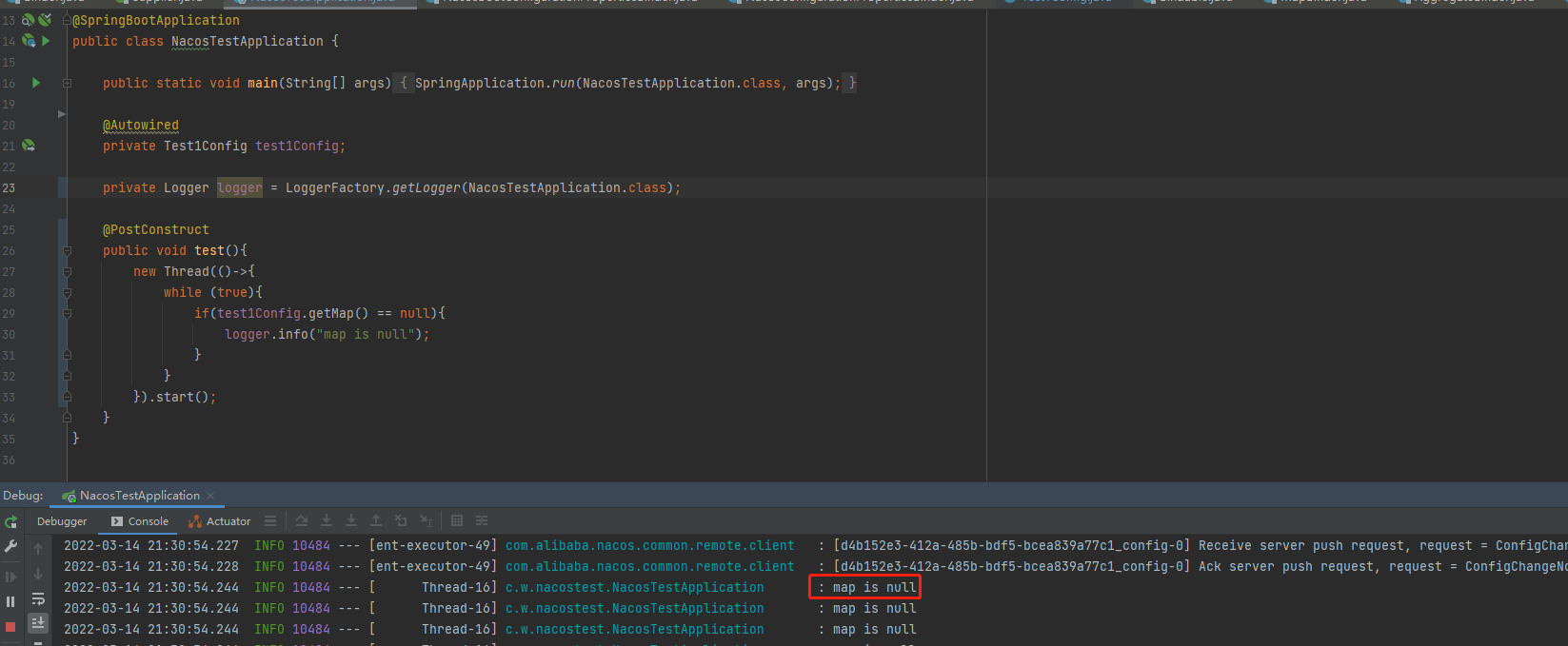Image resolution: width=1568 pixels, height=646 pixels.
Task: Click the Step Out icon
Action: pos(376,520)
